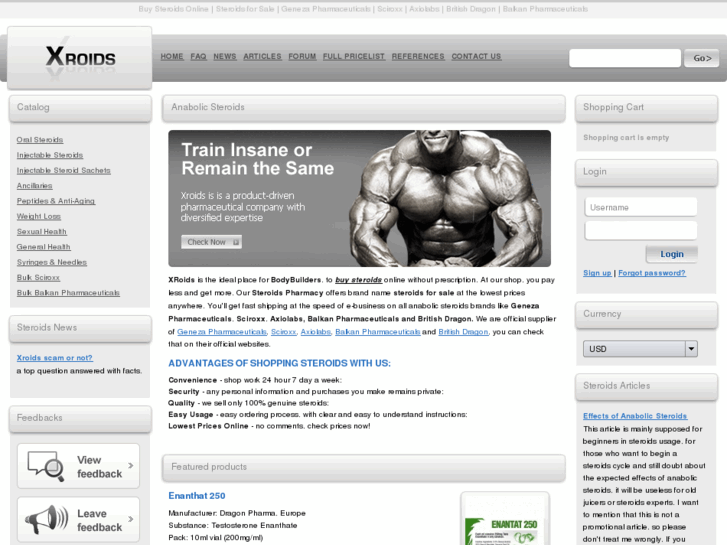Go to NEWS section
The width and height of the screenshot is (727, 545).
[x=224, y=57]
